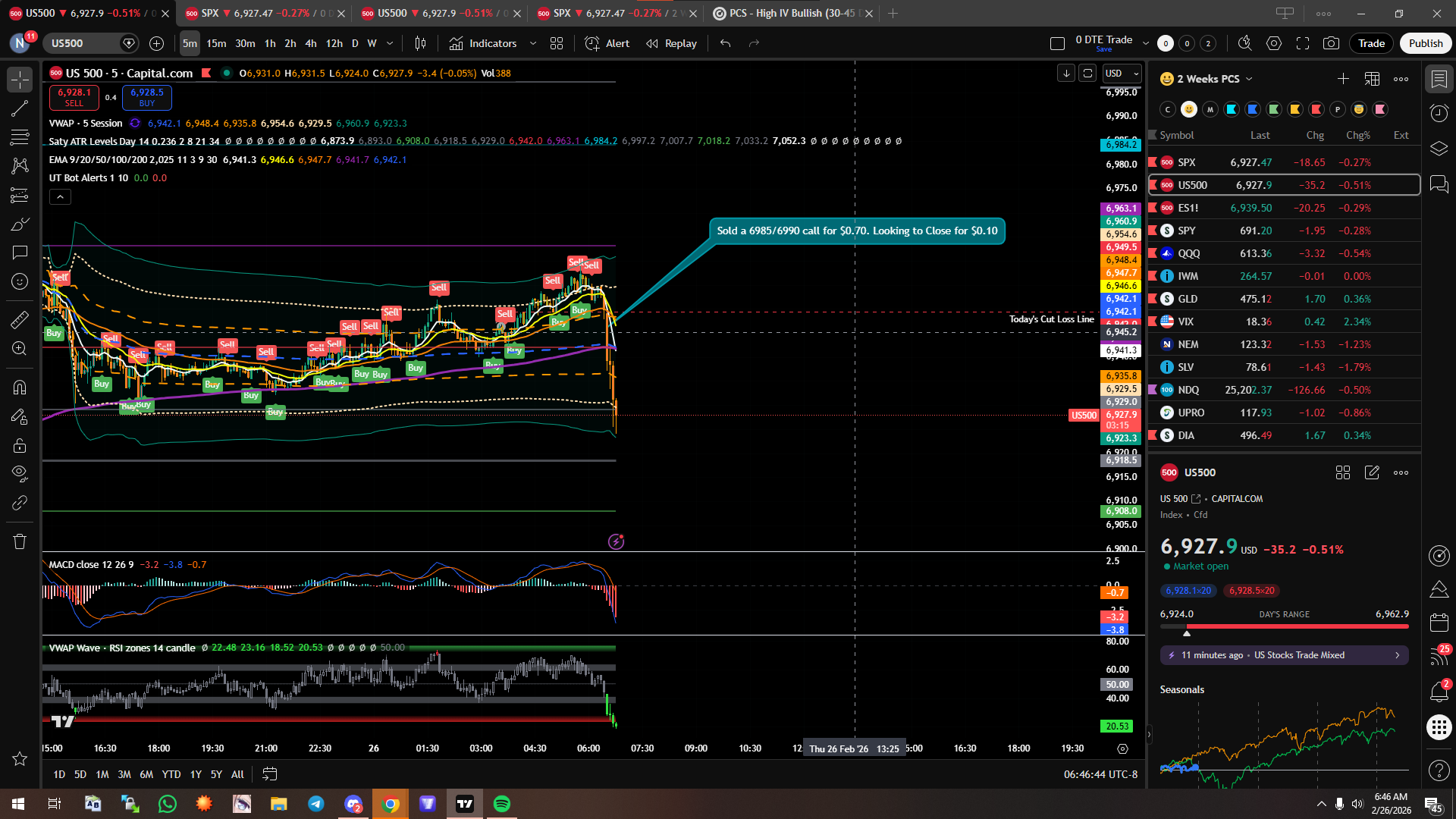Switch to the PCS High IV Bullish tab
The height and width of the screenshot is (819, 1456).
coord(789,13)
